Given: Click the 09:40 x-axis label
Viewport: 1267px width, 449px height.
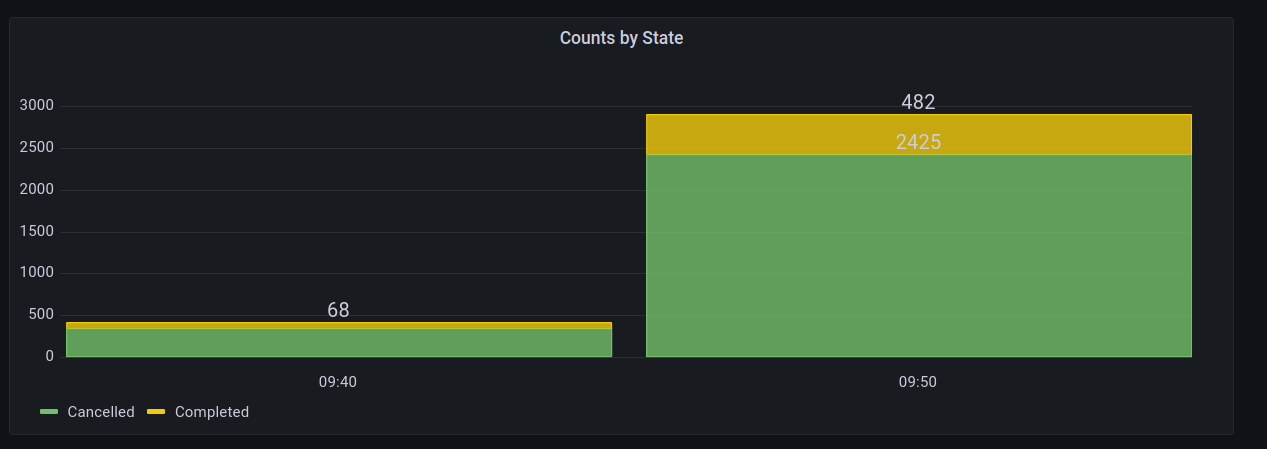Looking at the screenshot, I should point(339,382).
